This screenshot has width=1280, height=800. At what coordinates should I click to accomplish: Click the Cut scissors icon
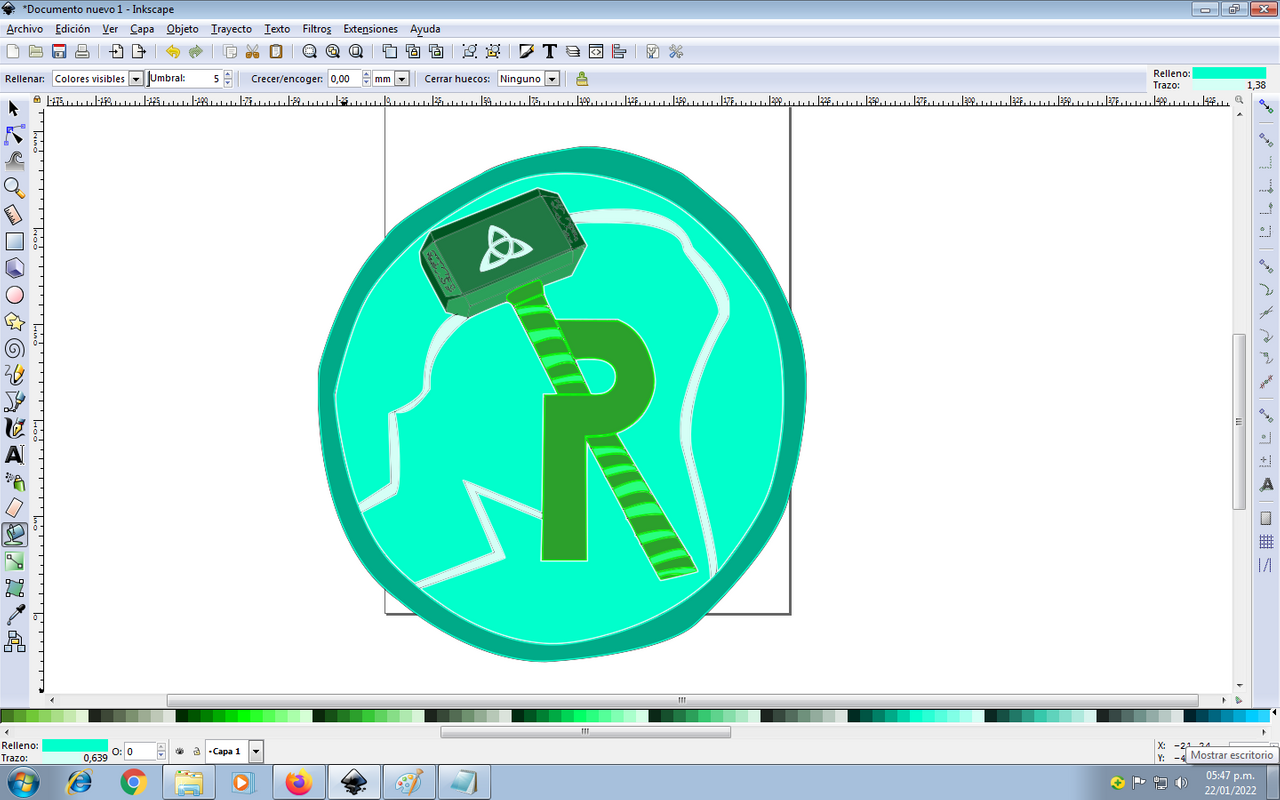tap(253, 52)
